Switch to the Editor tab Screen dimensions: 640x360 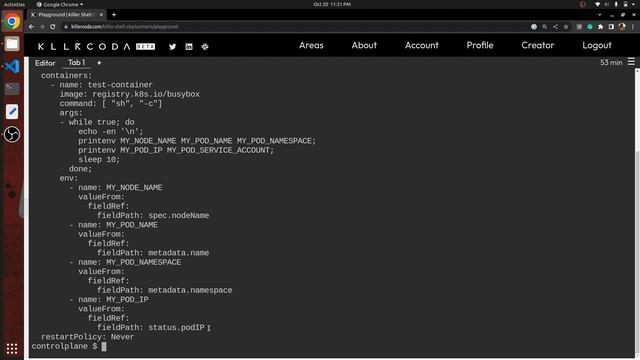click(45, 63)
